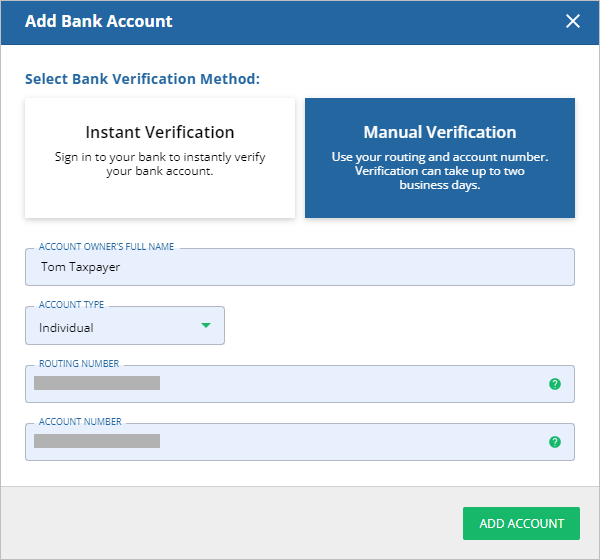
Task: Click the Select Bank Verification Method heading
Action: [x=142, y=79]
